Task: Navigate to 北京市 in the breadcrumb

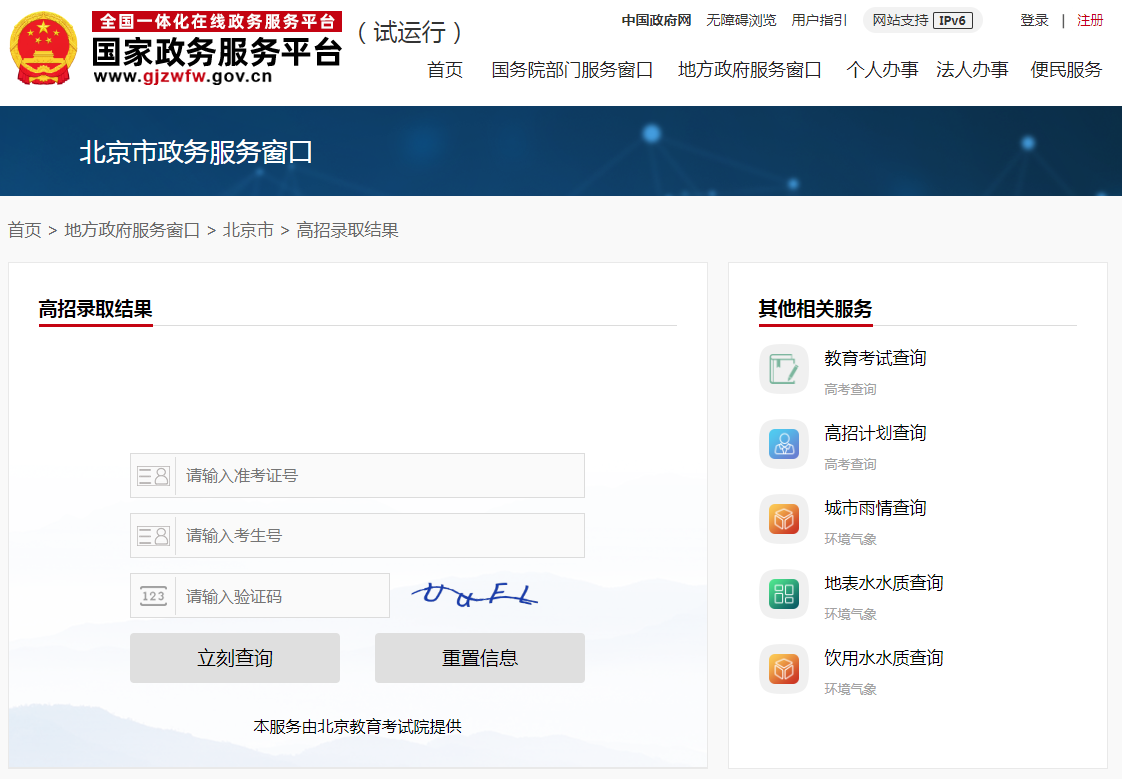Action: click(x=248, y=230)
